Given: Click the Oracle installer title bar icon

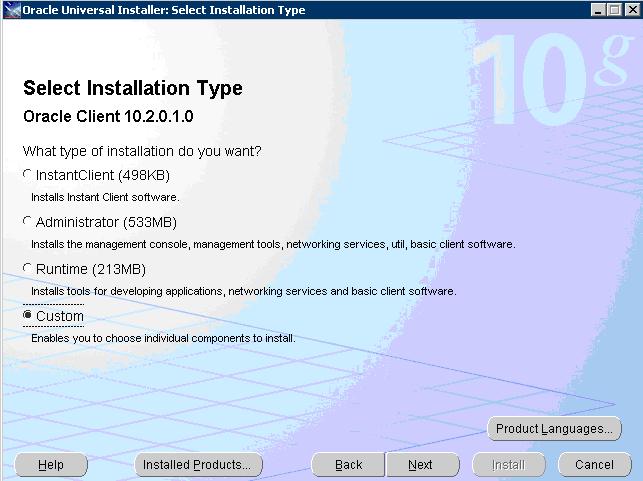Looking at the screenshot, I should tap(12, 9).
